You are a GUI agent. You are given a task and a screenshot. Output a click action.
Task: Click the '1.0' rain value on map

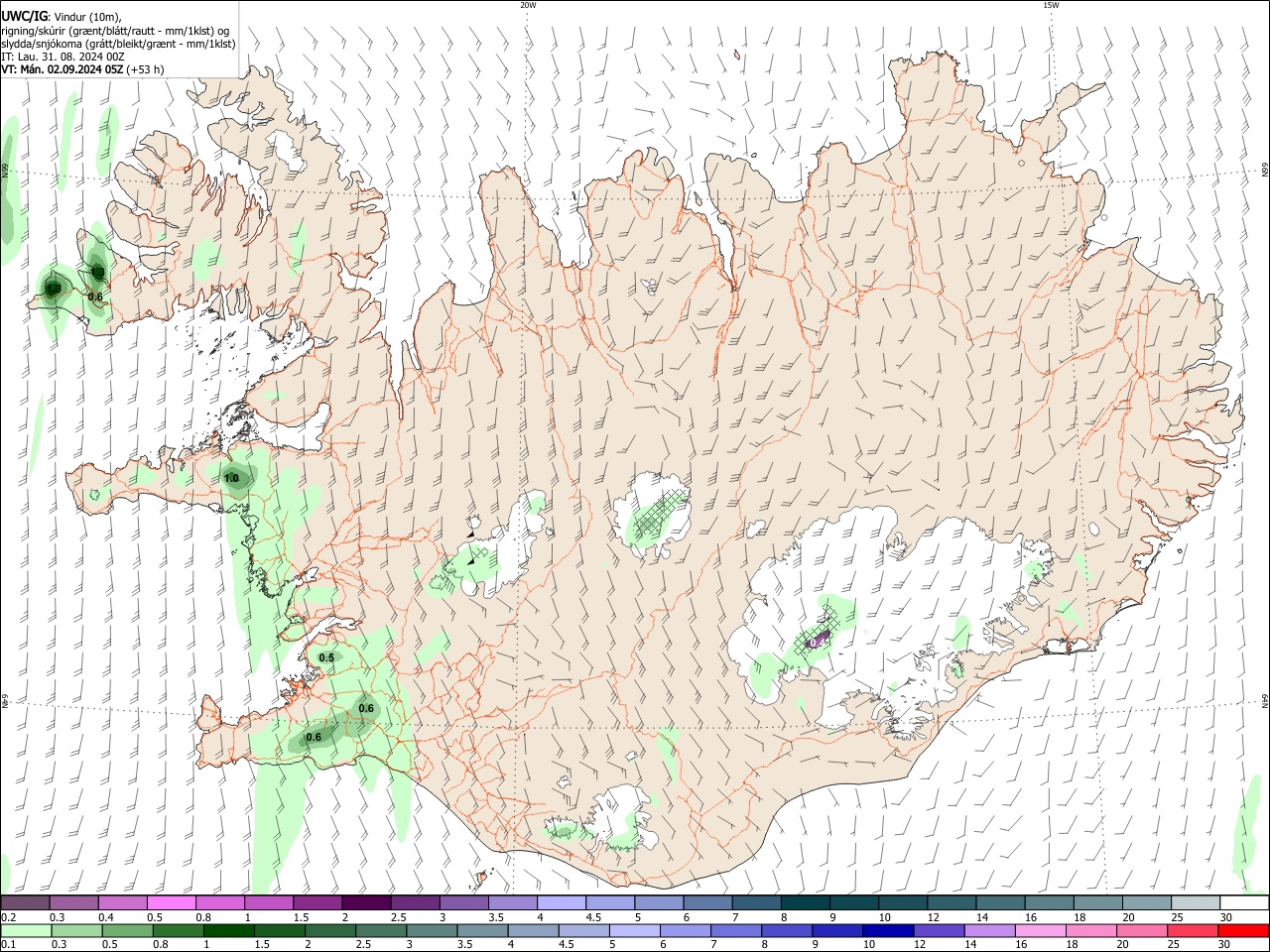point(231,478)
